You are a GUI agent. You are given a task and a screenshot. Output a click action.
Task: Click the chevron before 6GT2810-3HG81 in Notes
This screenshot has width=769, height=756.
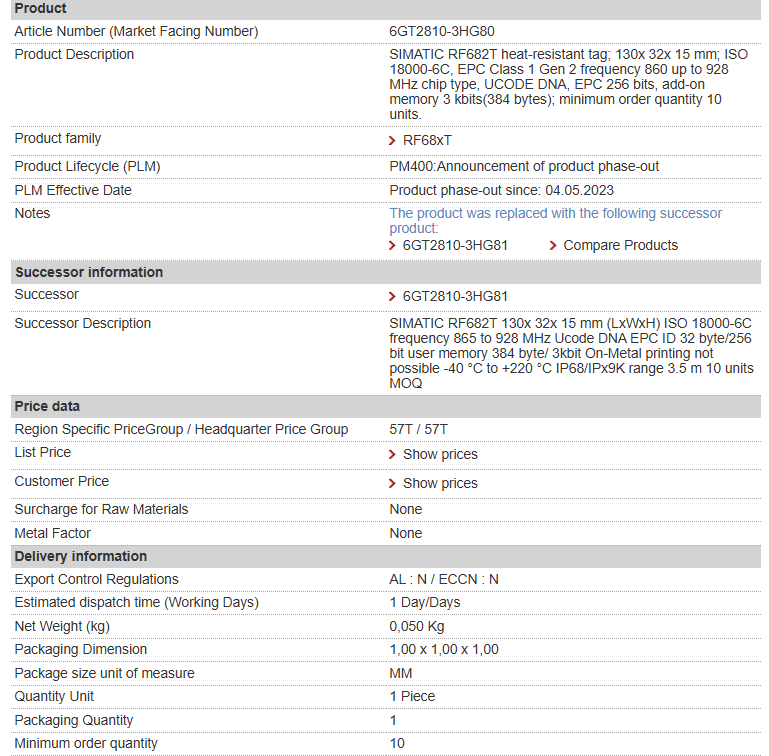coord(392,246)
